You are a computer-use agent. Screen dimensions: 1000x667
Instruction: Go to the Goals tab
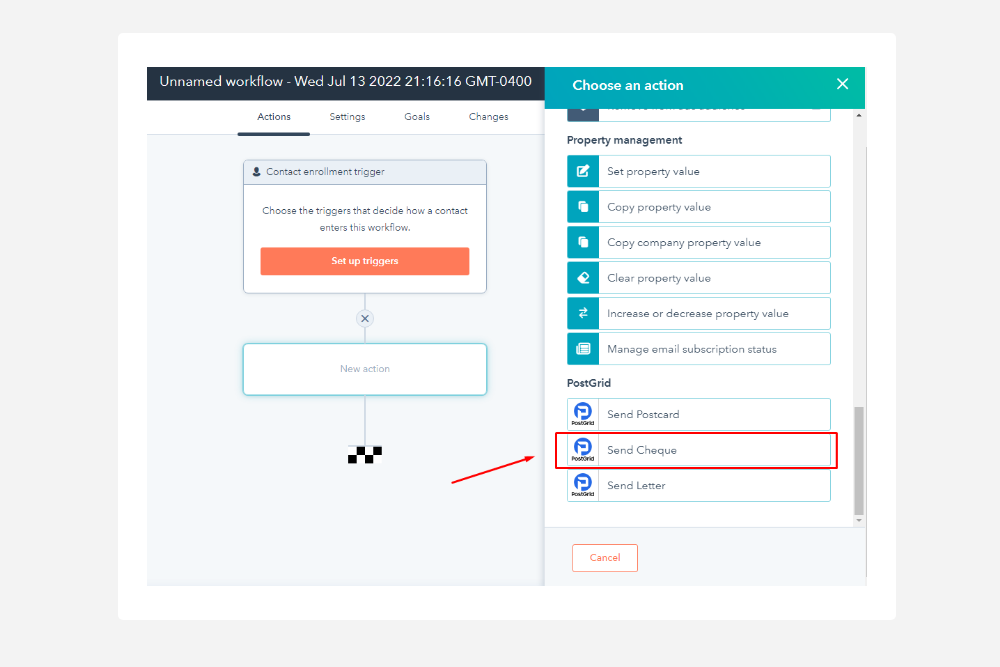pos(417,117)
